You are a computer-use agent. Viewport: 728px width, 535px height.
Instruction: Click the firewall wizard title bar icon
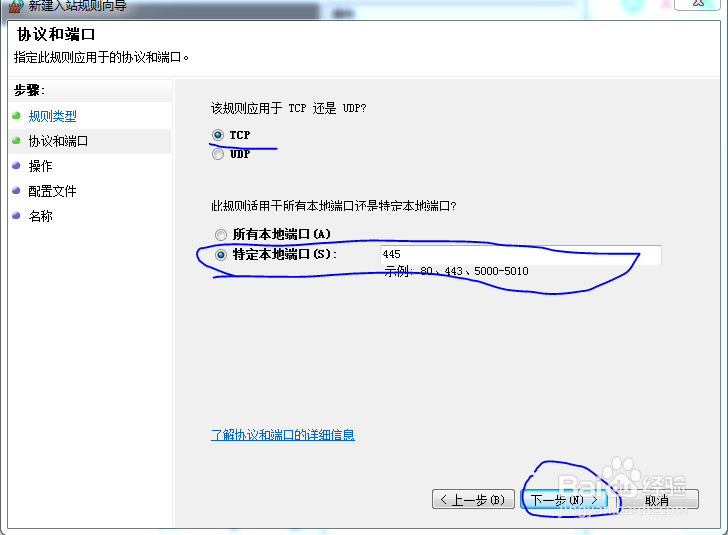click(16, 6)
